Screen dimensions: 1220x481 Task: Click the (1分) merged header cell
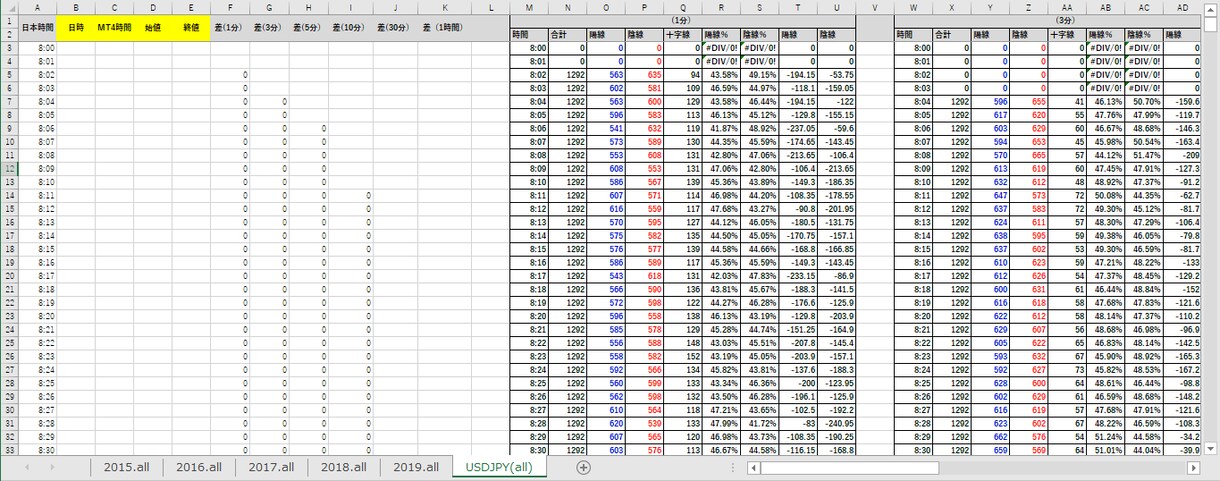[x=682, y=20]
